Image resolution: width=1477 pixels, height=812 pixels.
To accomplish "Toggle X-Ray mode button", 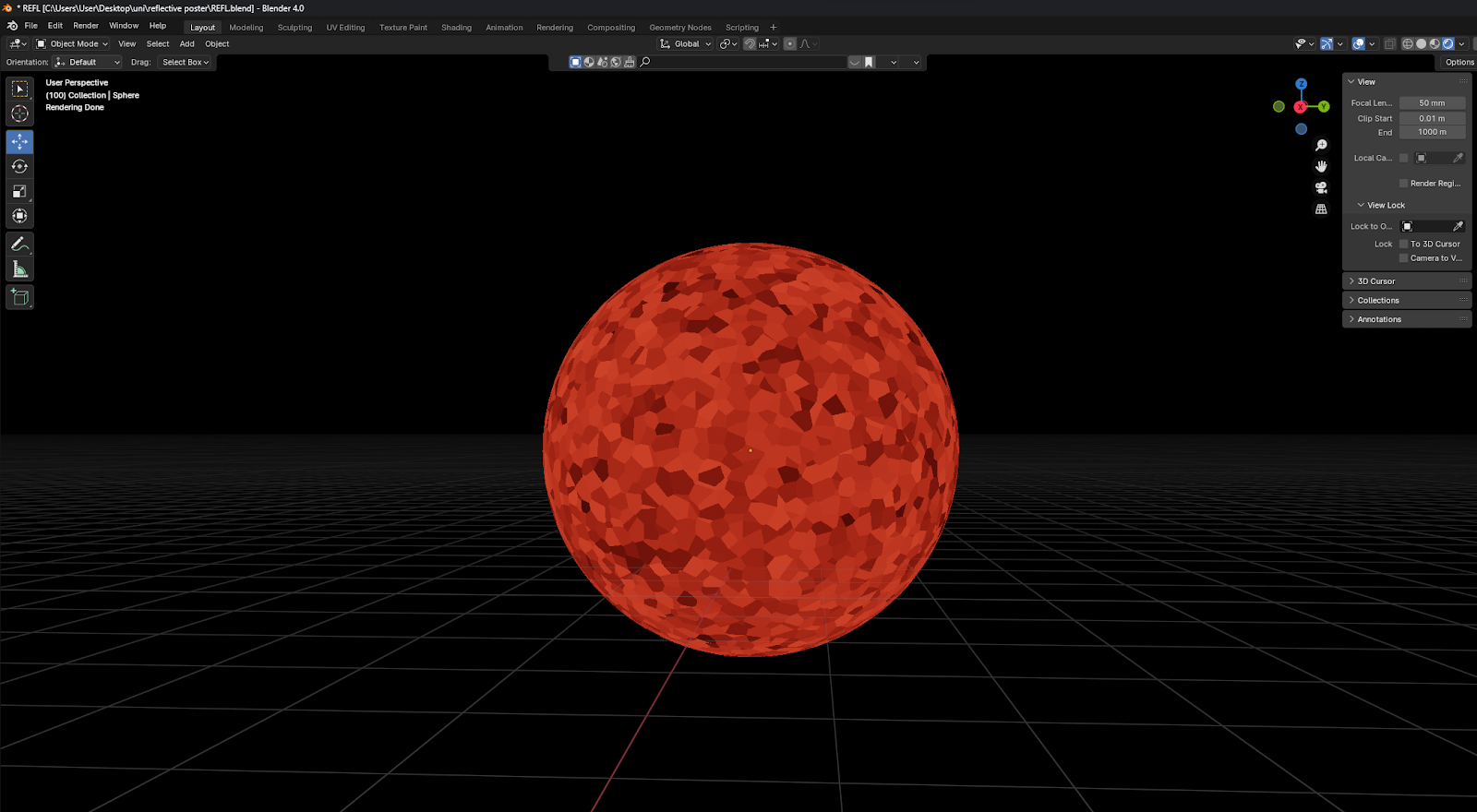I will pos(1390,44).
